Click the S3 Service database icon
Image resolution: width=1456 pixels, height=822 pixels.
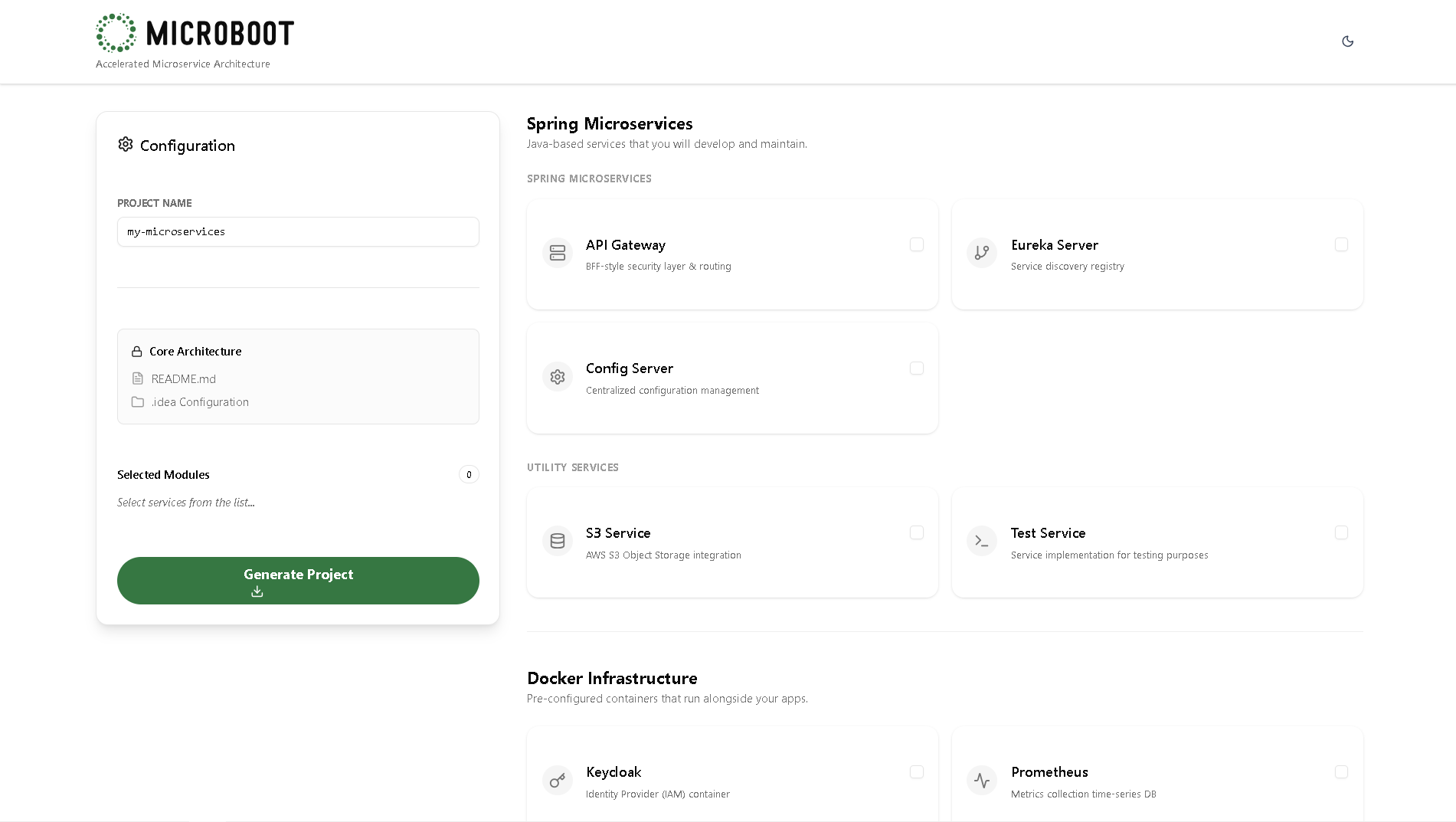tap(558, 541)
